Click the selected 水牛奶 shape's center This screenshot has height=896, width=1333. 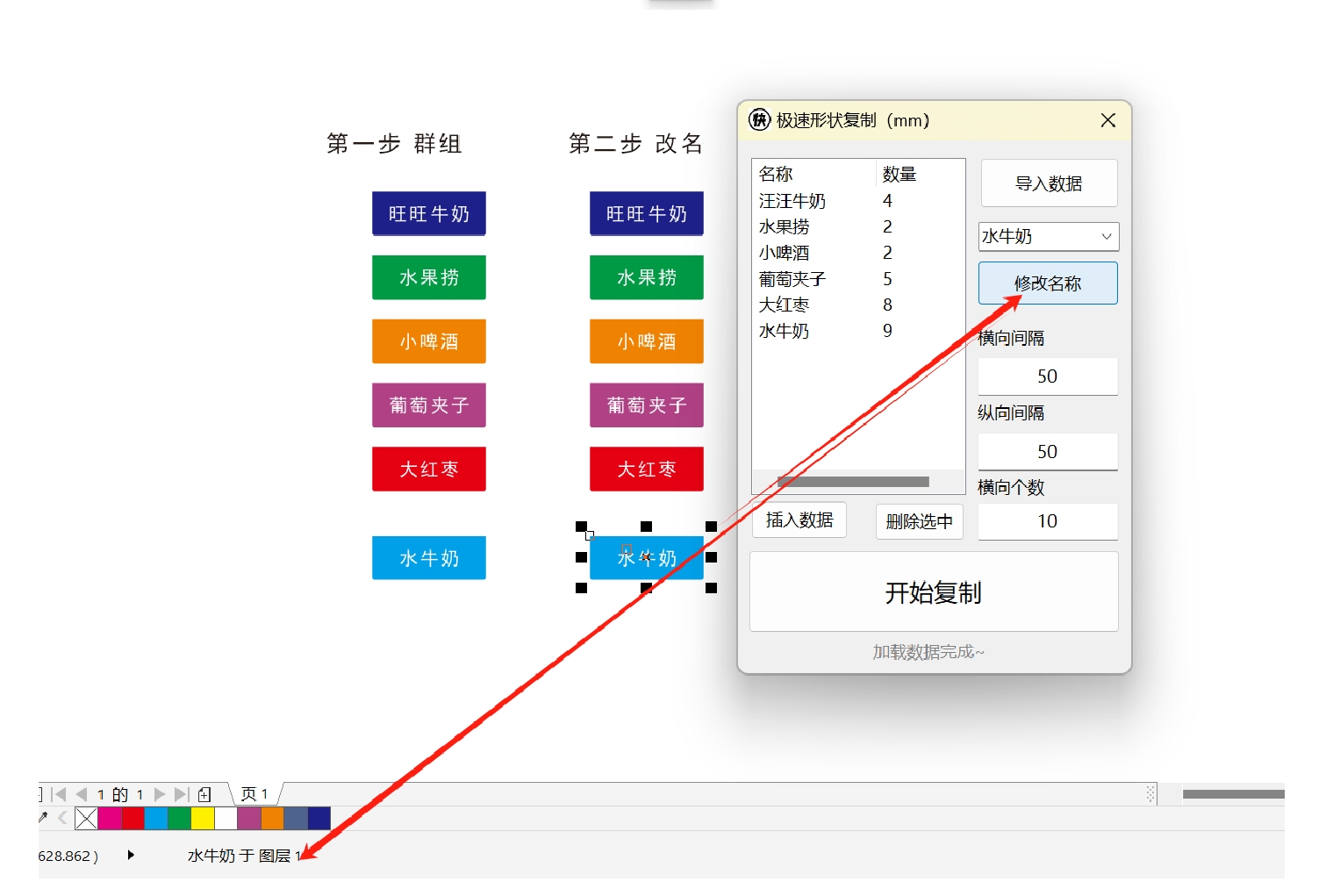point(647,558)
